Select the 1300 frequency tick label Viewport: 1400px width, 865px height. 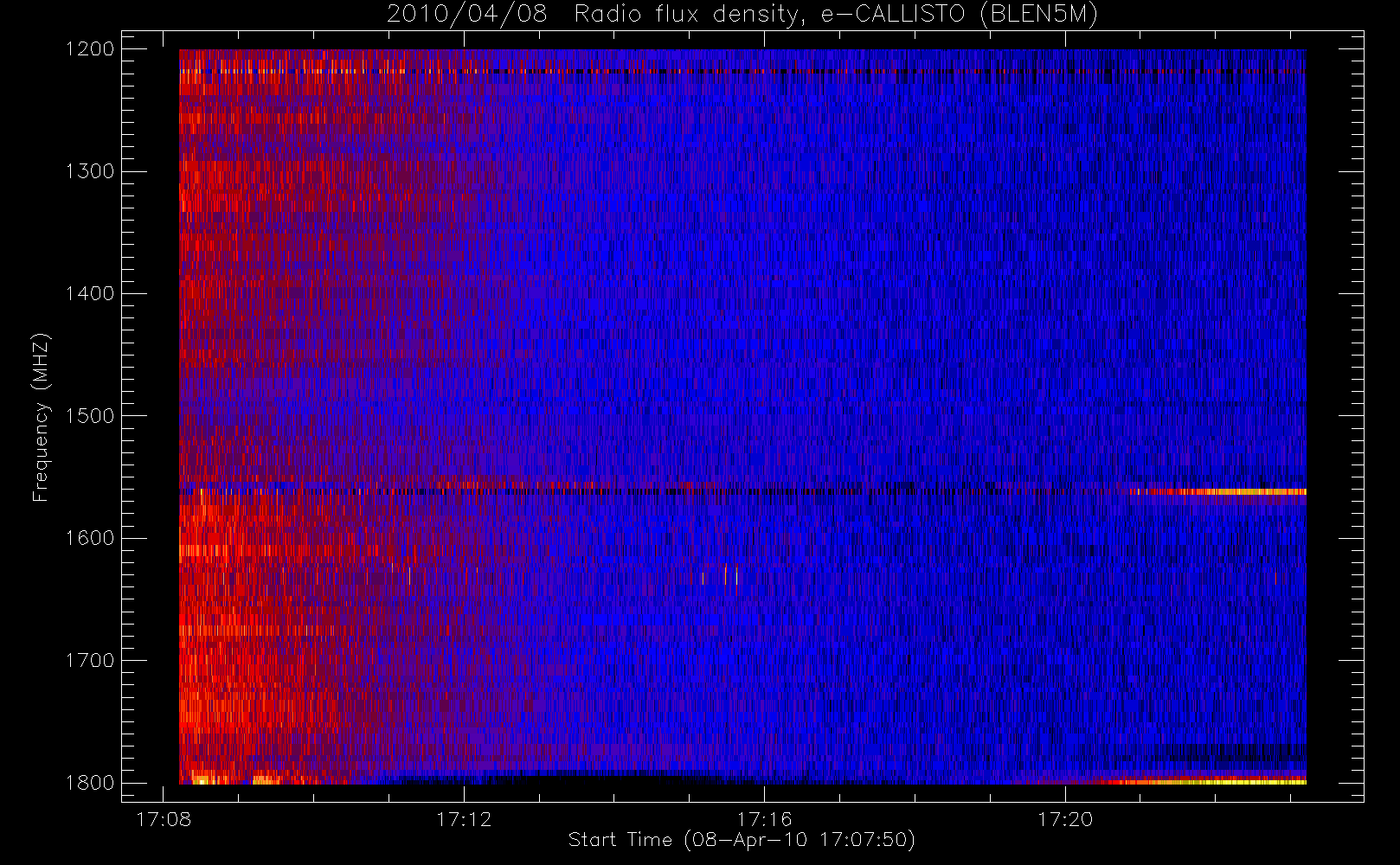(x=90, y=171)
